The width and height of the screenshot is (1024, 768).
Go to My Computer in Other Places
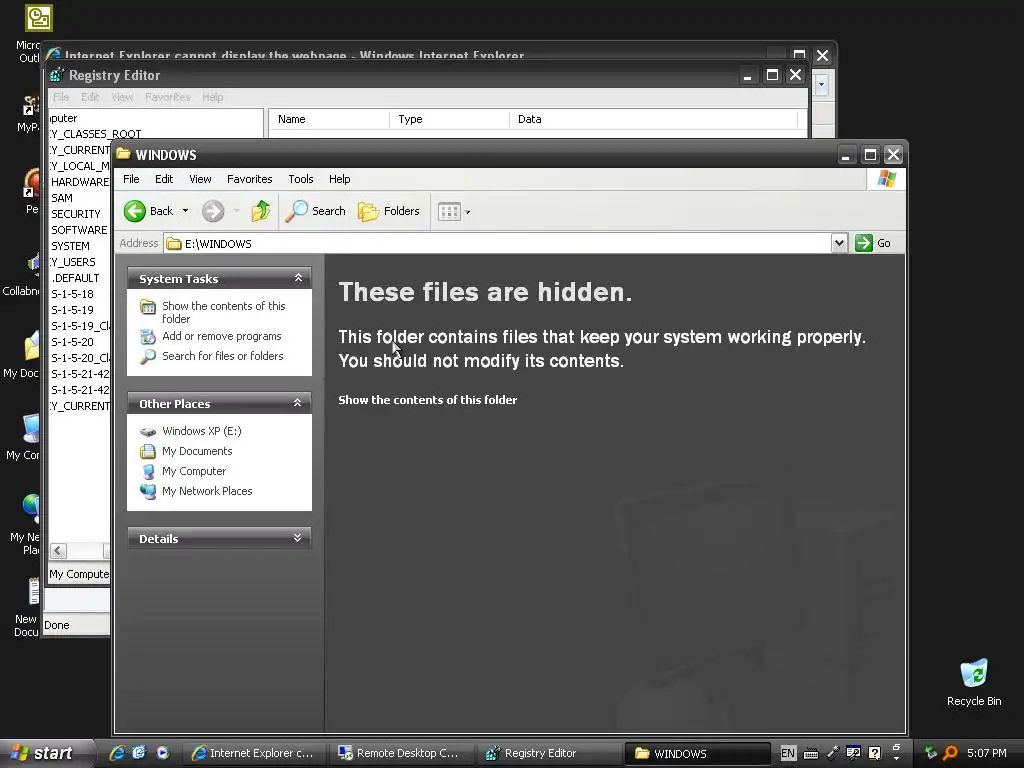click(194, 471)
